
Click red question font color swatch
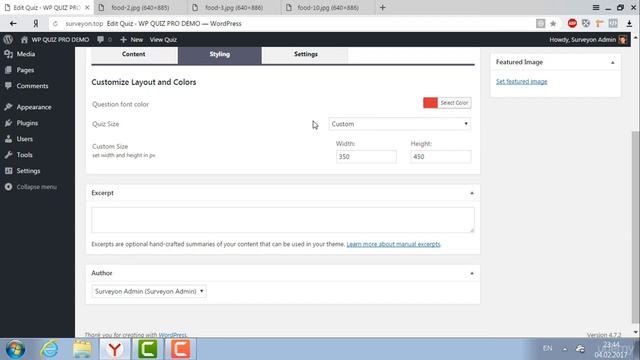pyautogui.click(x=430, y=103)
